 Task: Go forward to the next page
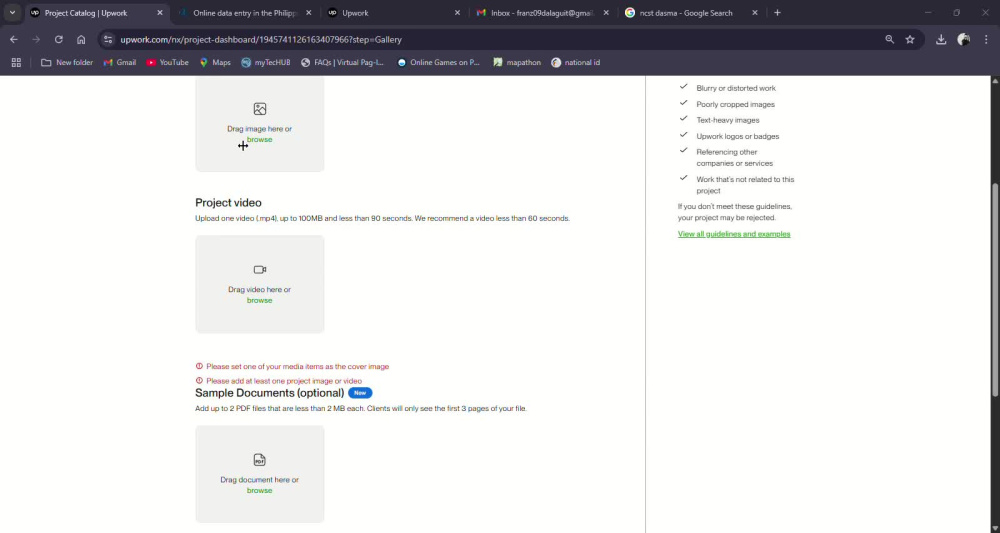36,40
